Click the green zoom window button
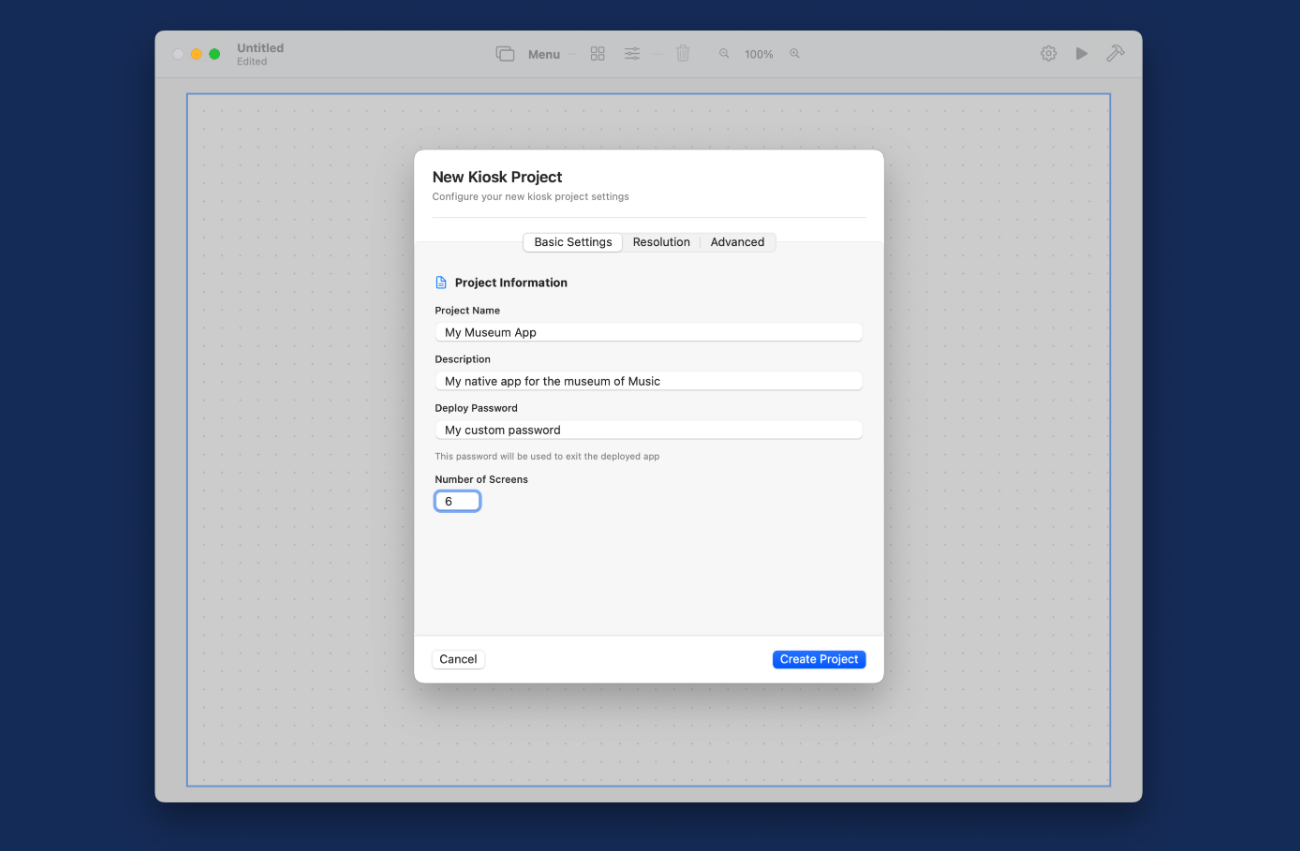The height and width of the screenshot is (851, 1300). coord(214,54)
